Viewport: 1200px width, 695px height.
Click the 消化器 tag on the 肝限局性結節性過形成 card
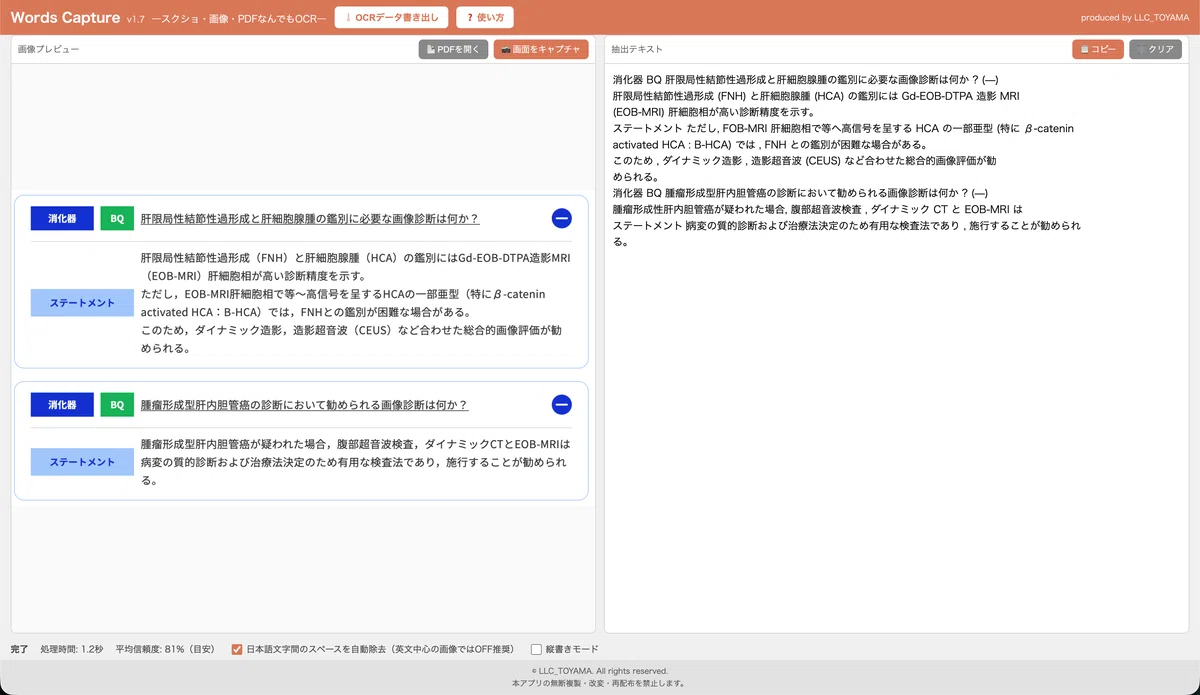pos(62,218)
